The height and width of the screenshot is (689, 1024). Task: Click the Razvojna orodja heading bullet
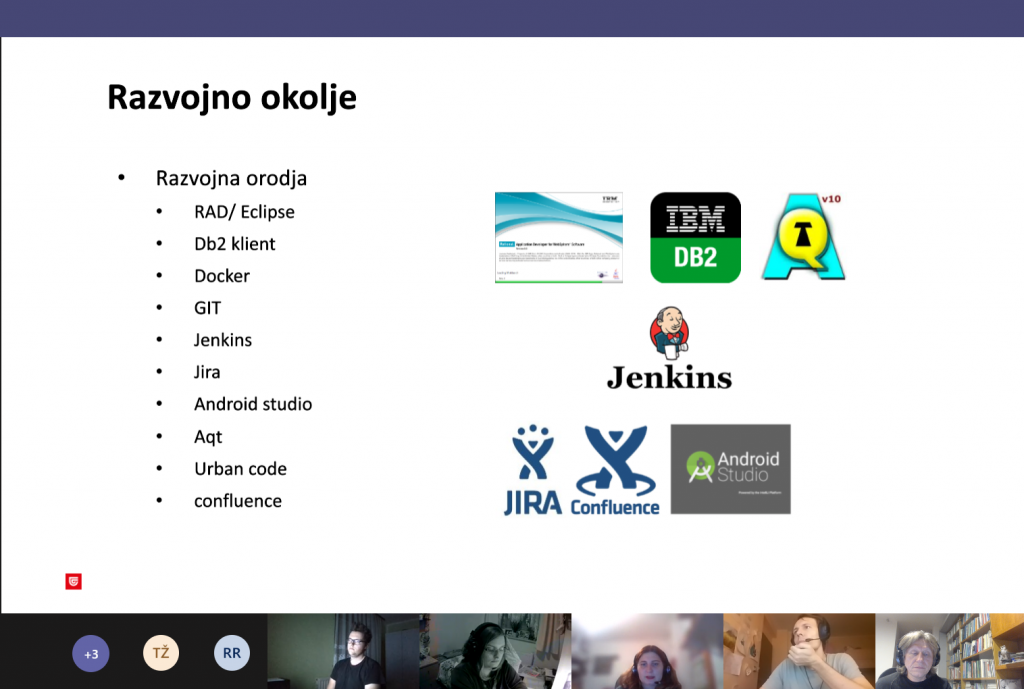[231, 179]
